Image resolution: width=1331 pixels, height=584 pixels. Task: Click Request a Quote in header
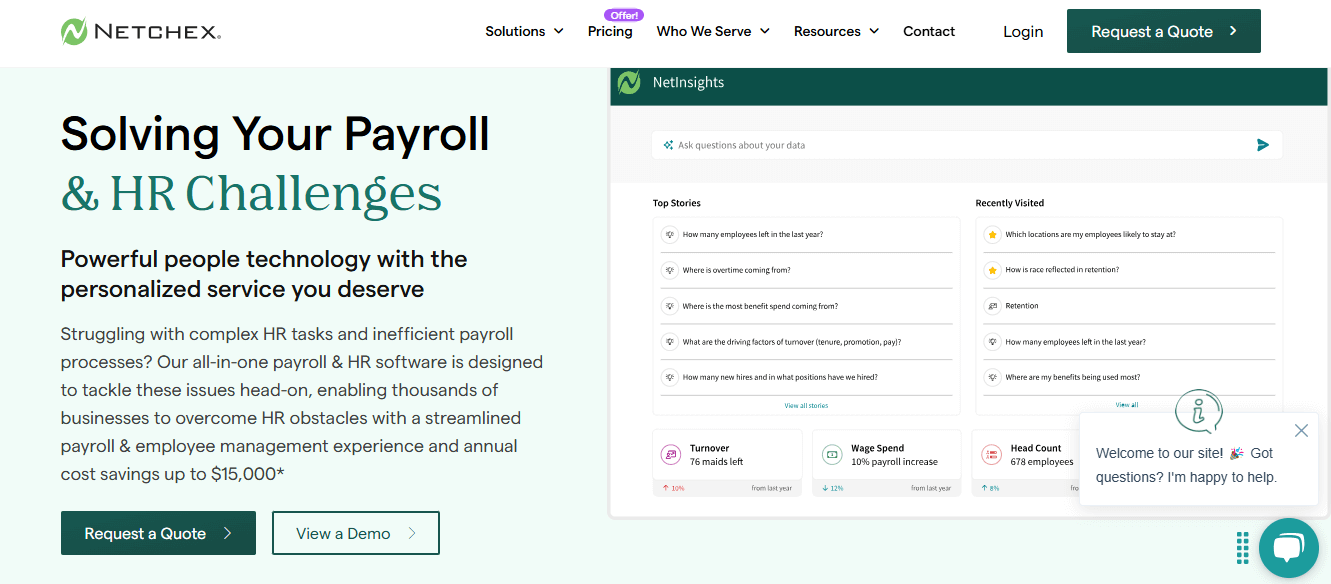1163,31
